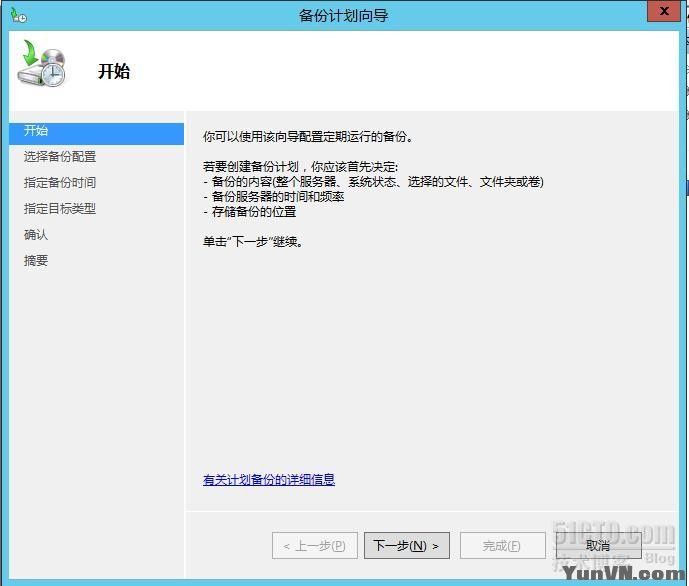
Task: Select the 指定备份时间 step
Action: 60,183
